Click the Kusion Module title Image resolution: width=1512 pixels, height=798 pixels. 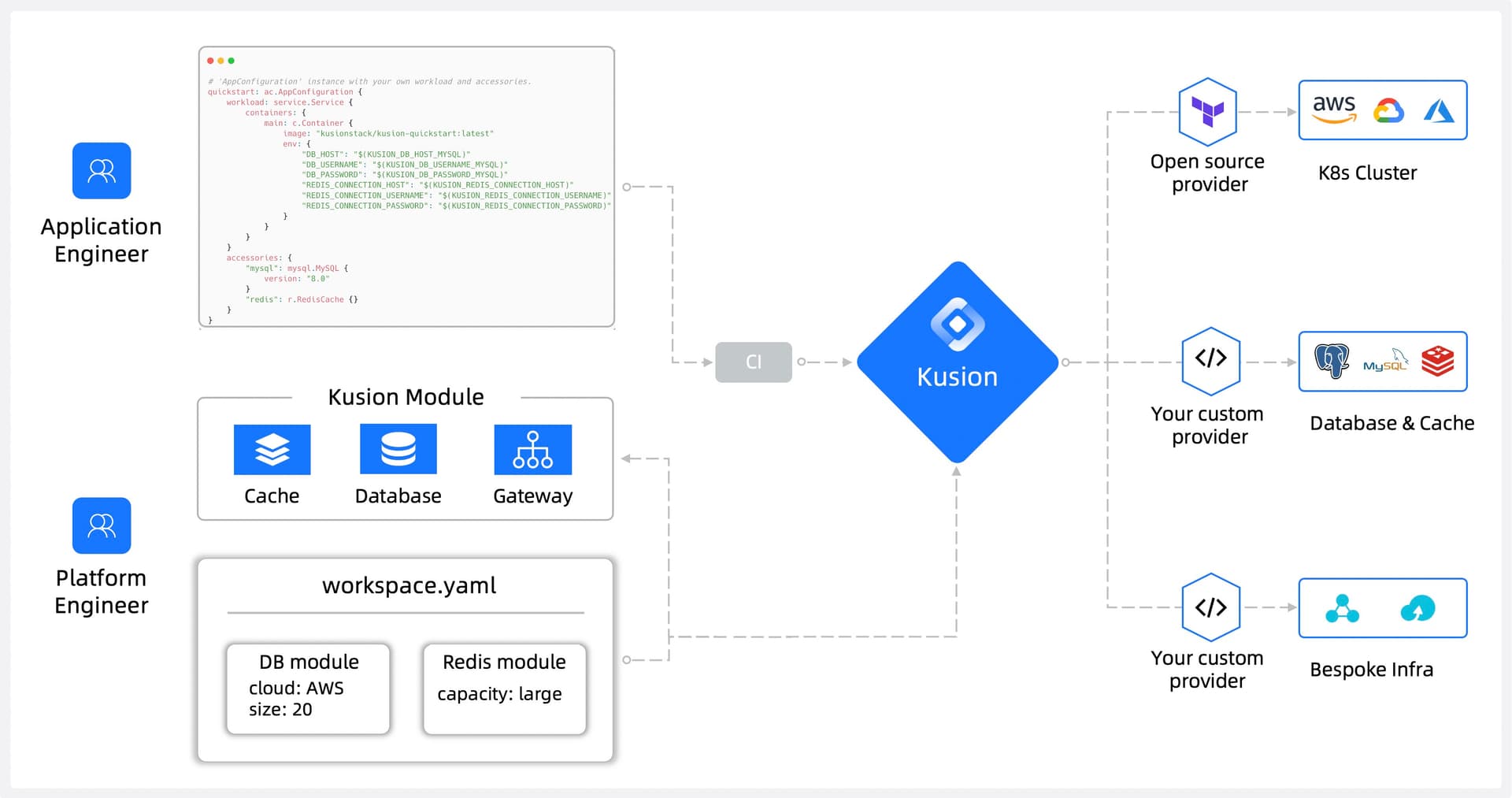click(406, 397)
